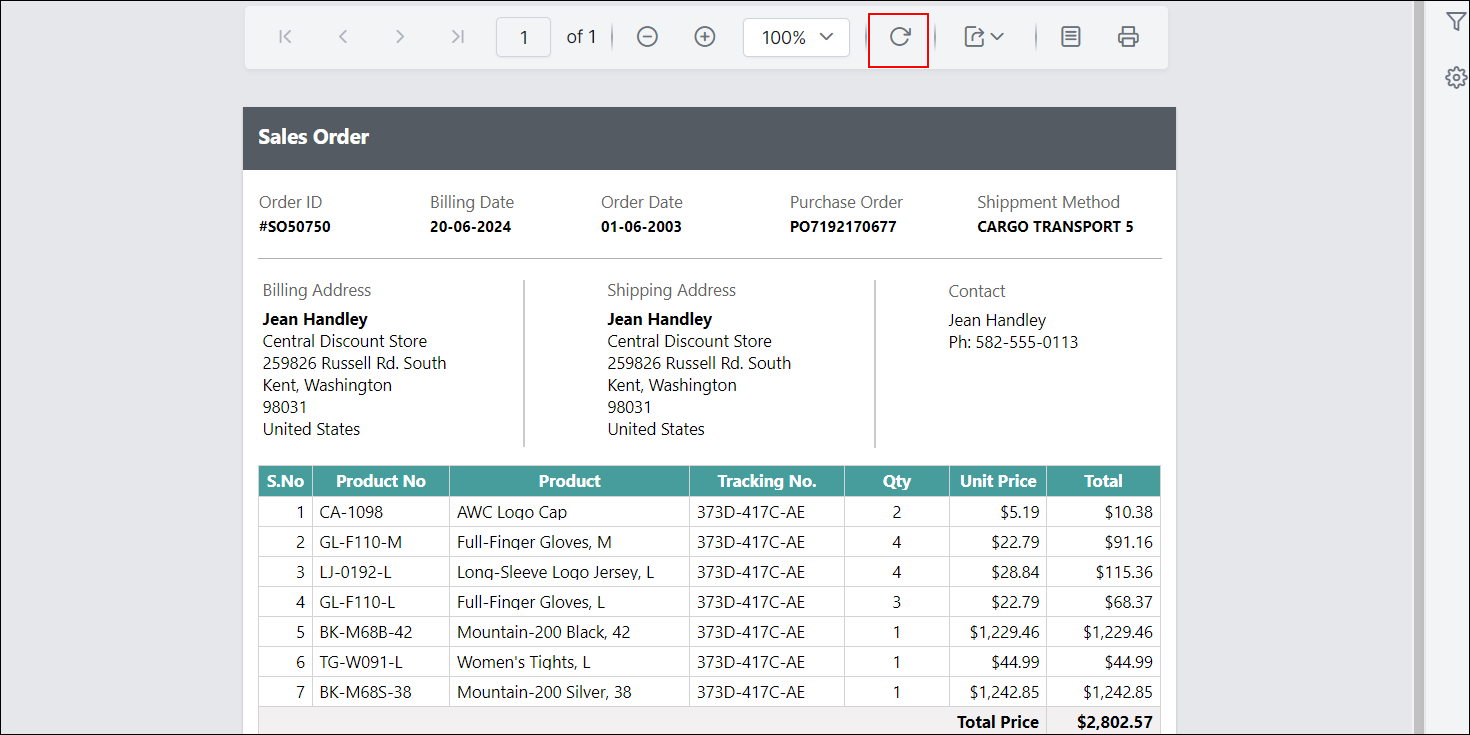This screenshot has height=735, width=1470.
Task: Jump to the first page of the report
Action: click(x=285, y=36)
